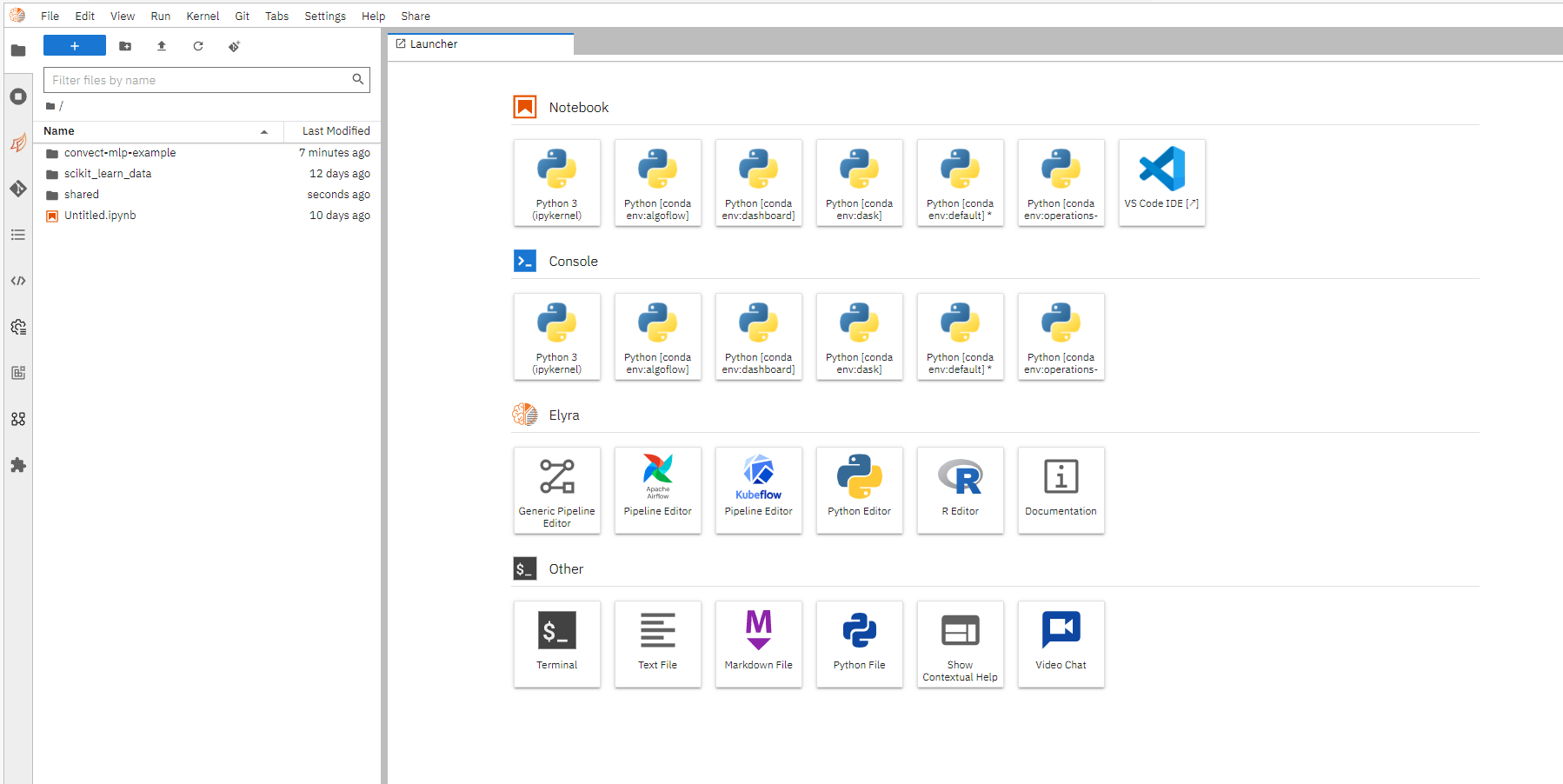
Task: Launch Python conda env:algoflow notebook
Action: [x=658, y=183]
